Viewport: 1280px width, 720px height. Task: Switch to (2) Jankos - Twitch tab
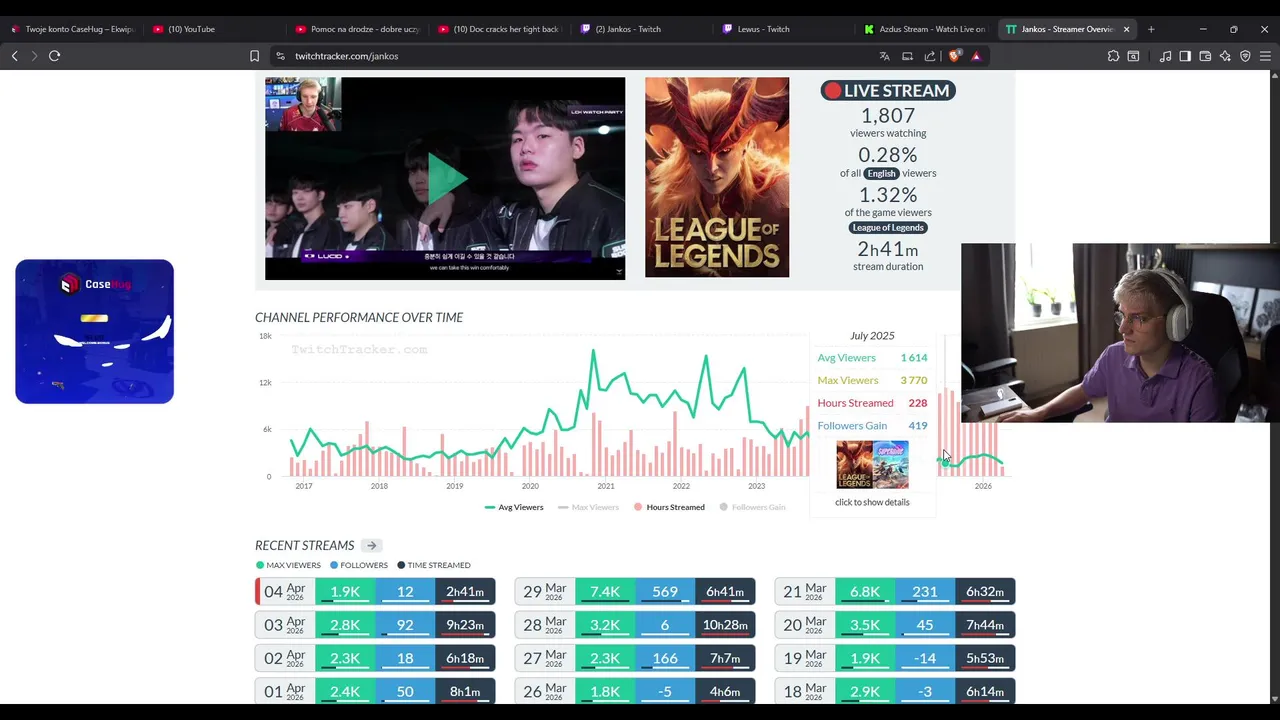pyautogui.click(x=640, y=29)
